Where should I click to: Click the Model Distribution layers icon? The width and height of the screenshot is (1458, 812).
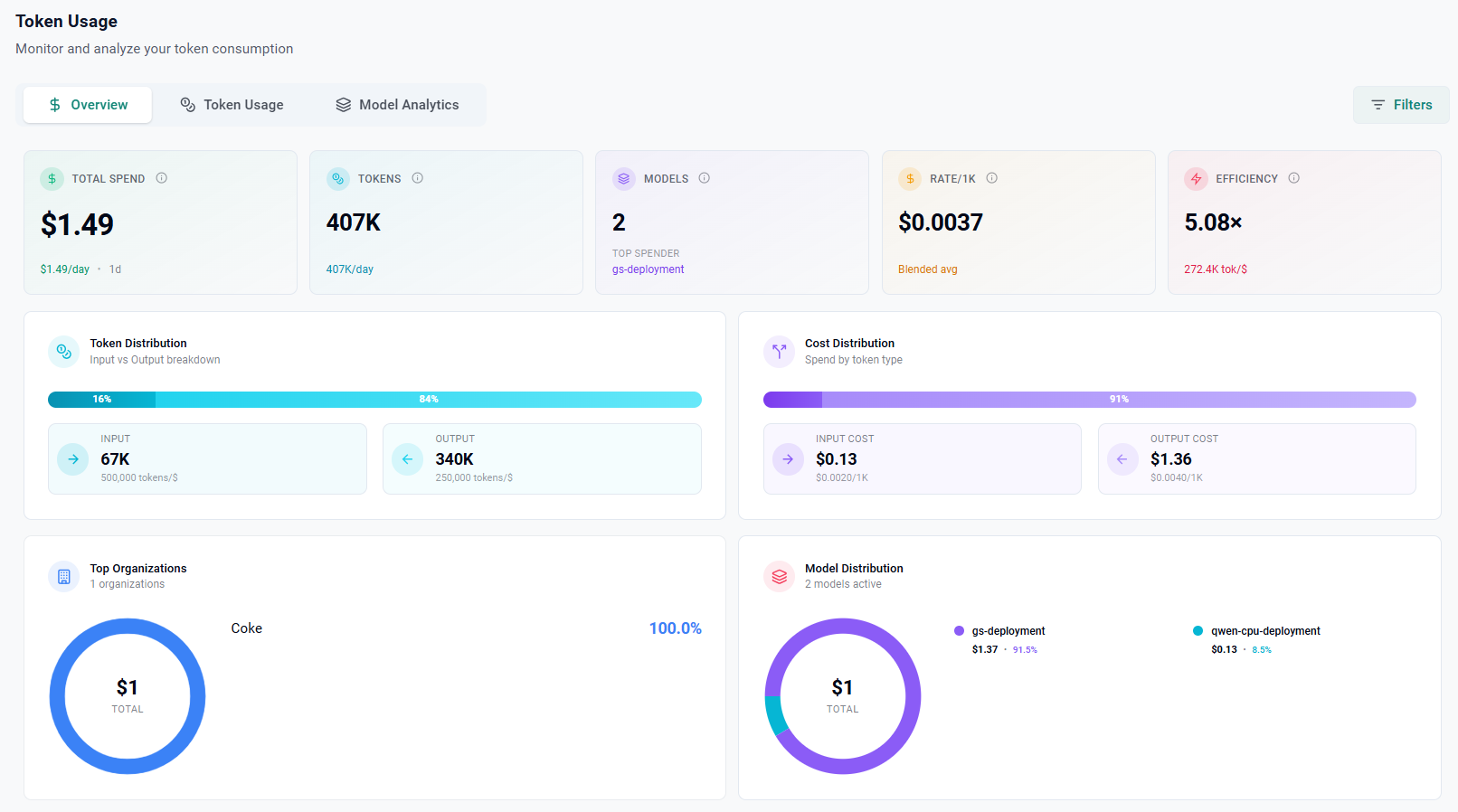(x=779, y=576)
